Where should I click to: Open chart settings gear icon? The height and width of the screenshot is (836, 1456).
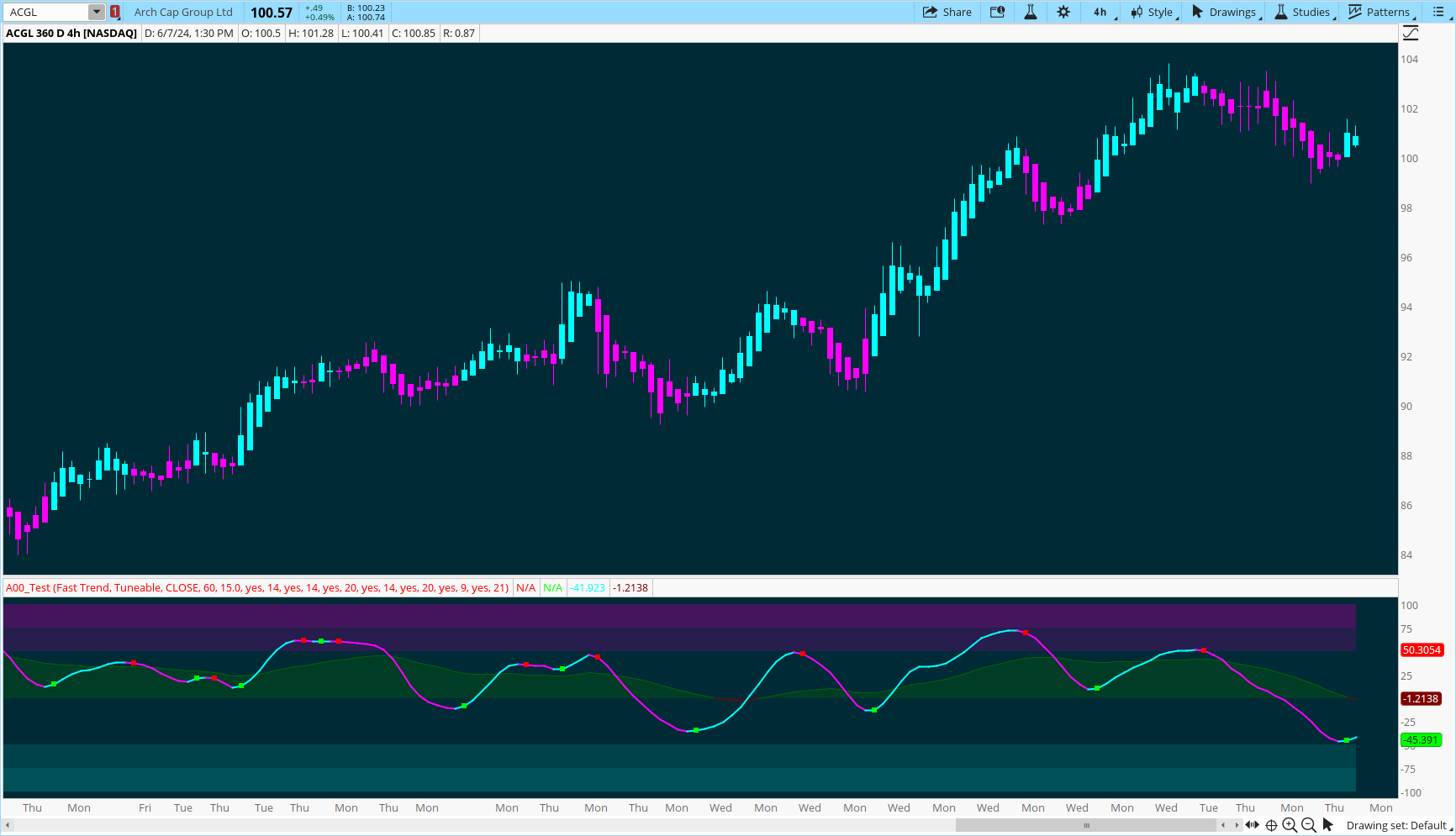(1063, 12)
